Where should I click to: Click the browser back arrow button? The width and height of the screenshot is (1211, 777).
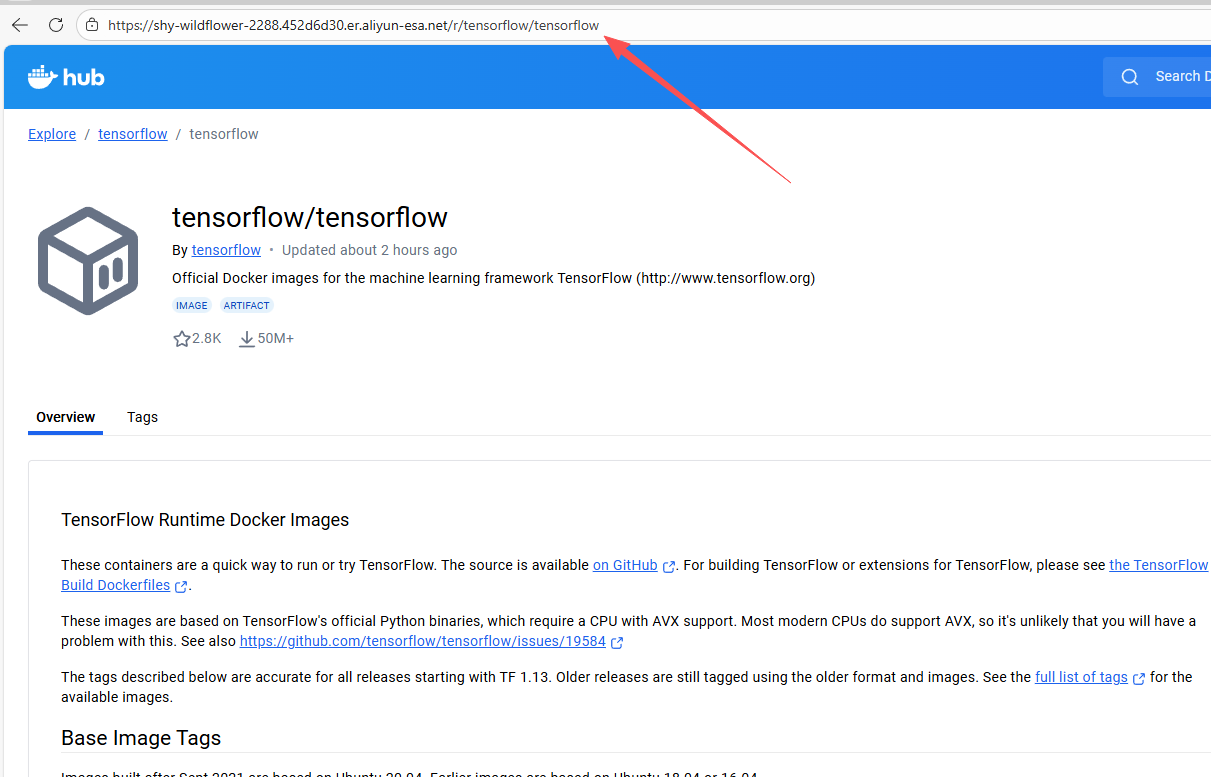[20, 25]
